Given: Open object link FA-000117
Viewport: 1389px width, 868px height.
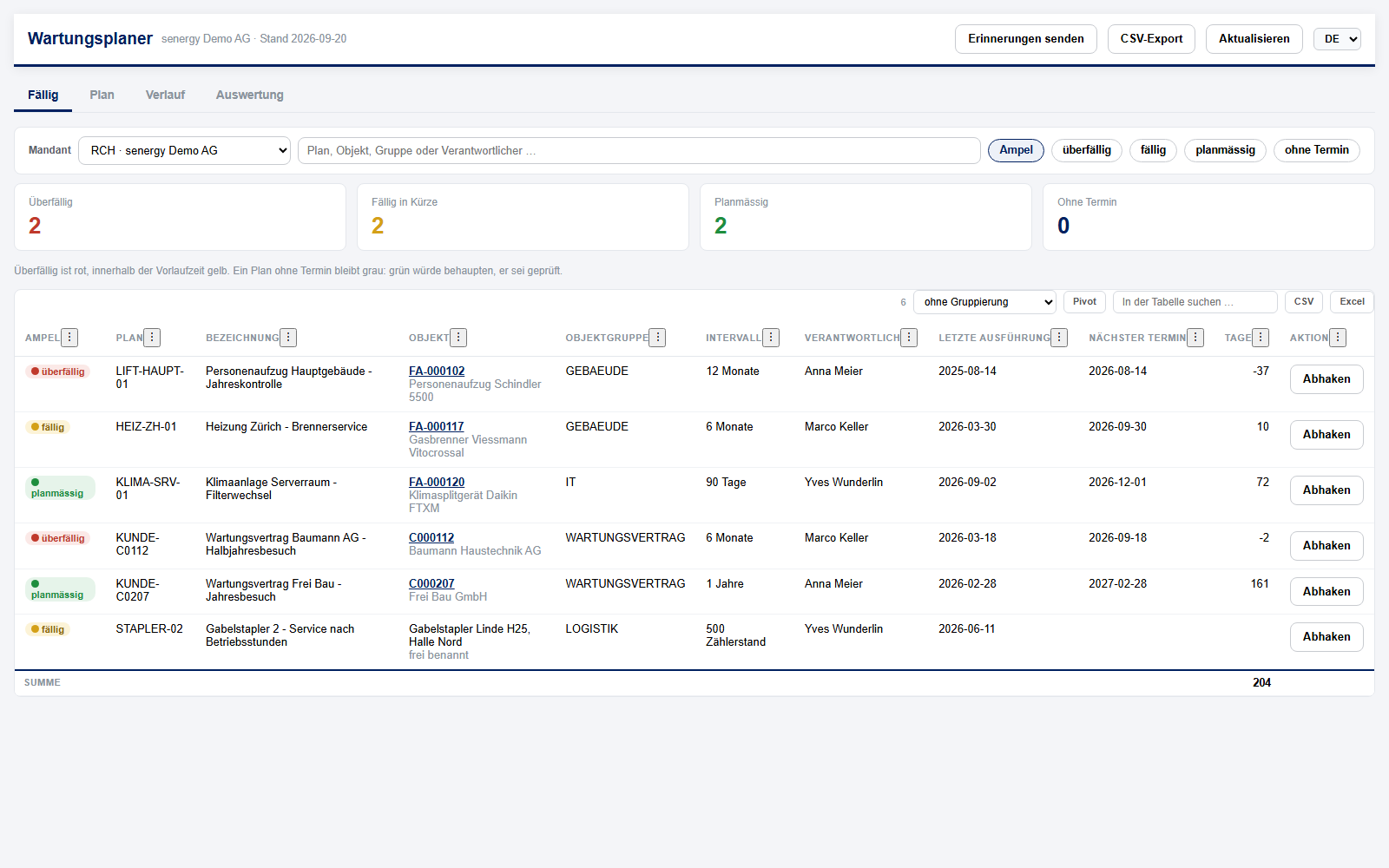Looking at the screenshot, I should pos(437,426).
